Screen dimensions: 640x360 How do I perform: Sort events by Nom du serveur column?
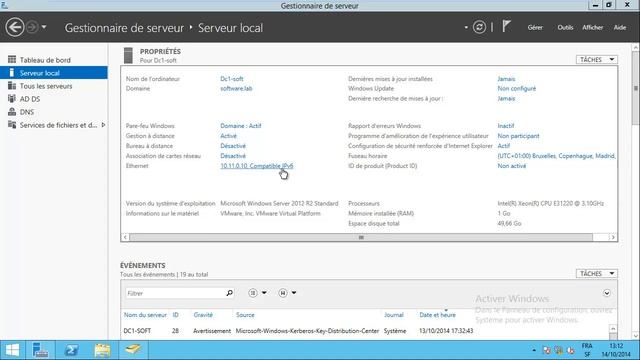tap(145, 315)
